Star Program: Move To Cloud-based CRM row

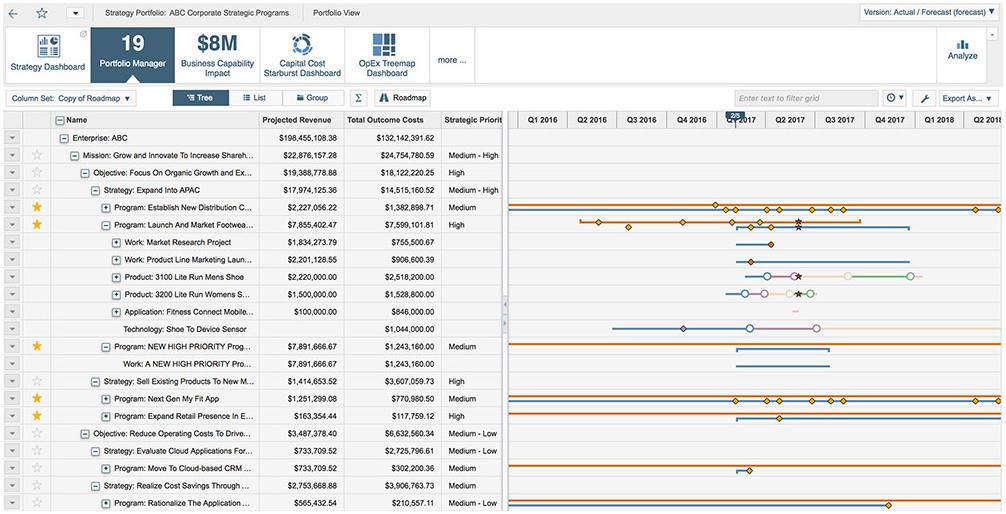tap(37, 468)
